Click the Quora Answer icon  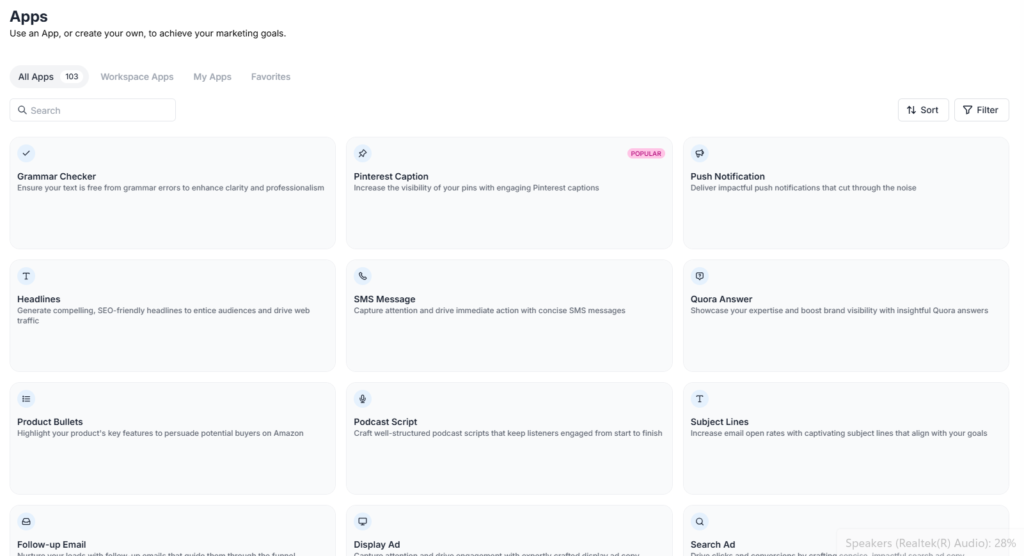[x=700, y=276]
